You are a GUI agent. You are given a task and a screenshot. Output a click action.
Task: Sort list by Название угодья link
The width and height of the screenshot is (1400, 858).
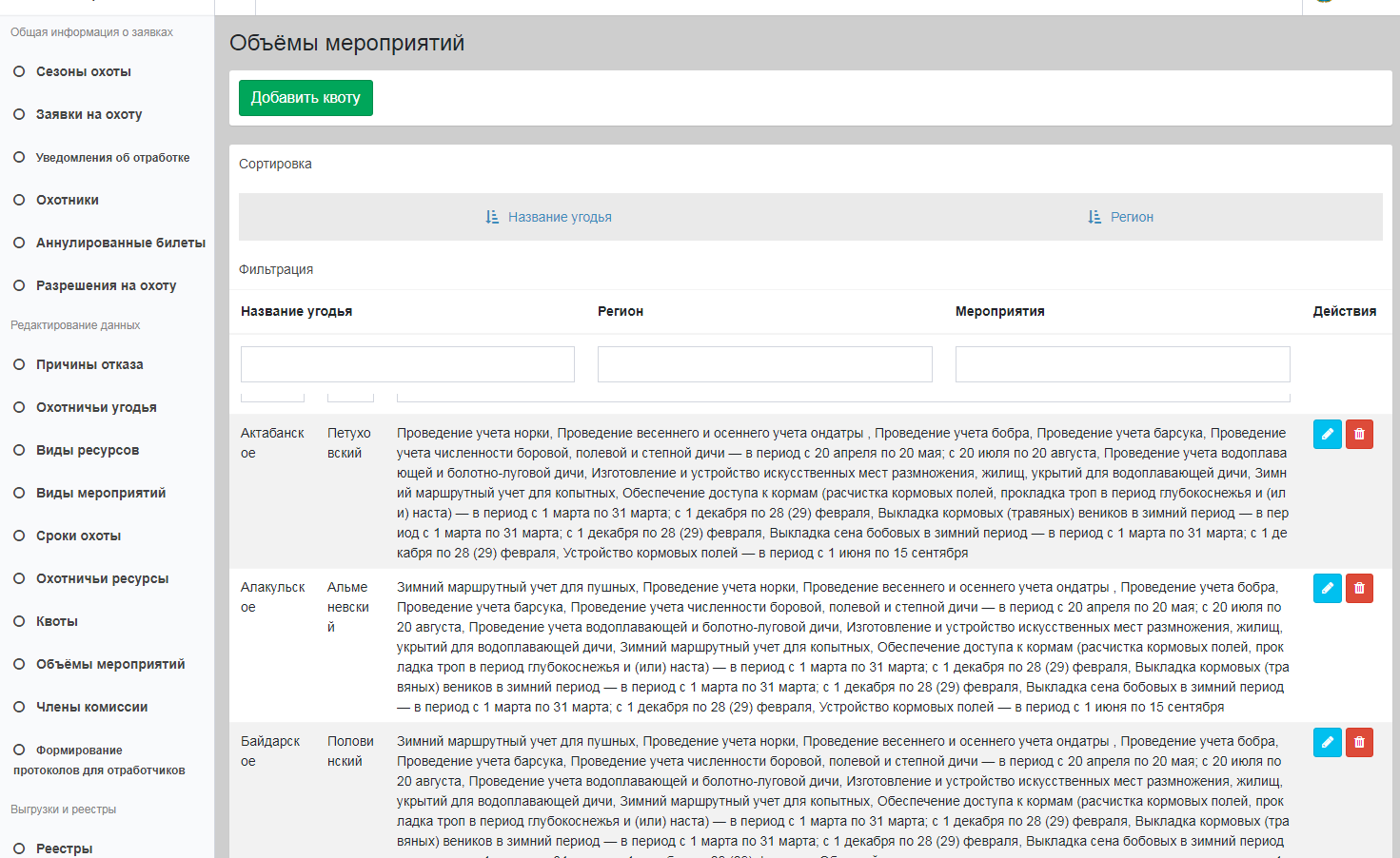(x=560, y=217)
